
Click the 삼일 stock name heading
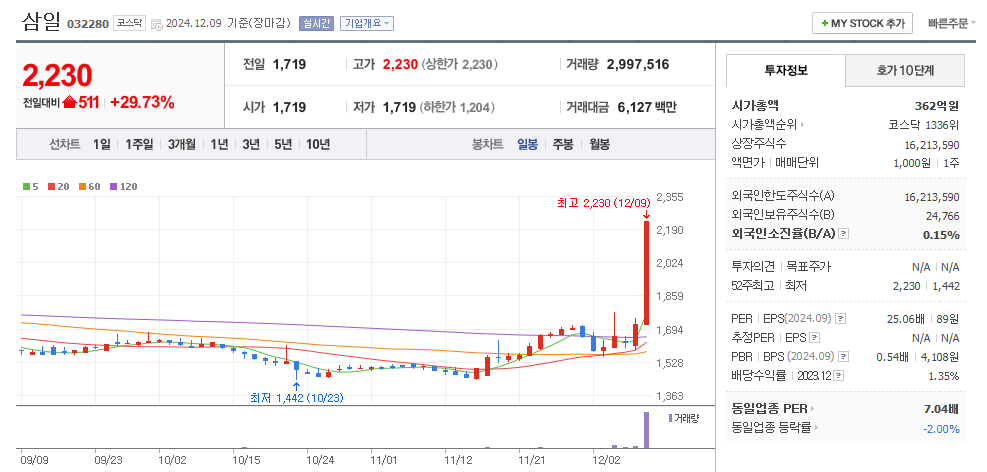[x=41, y=23]
